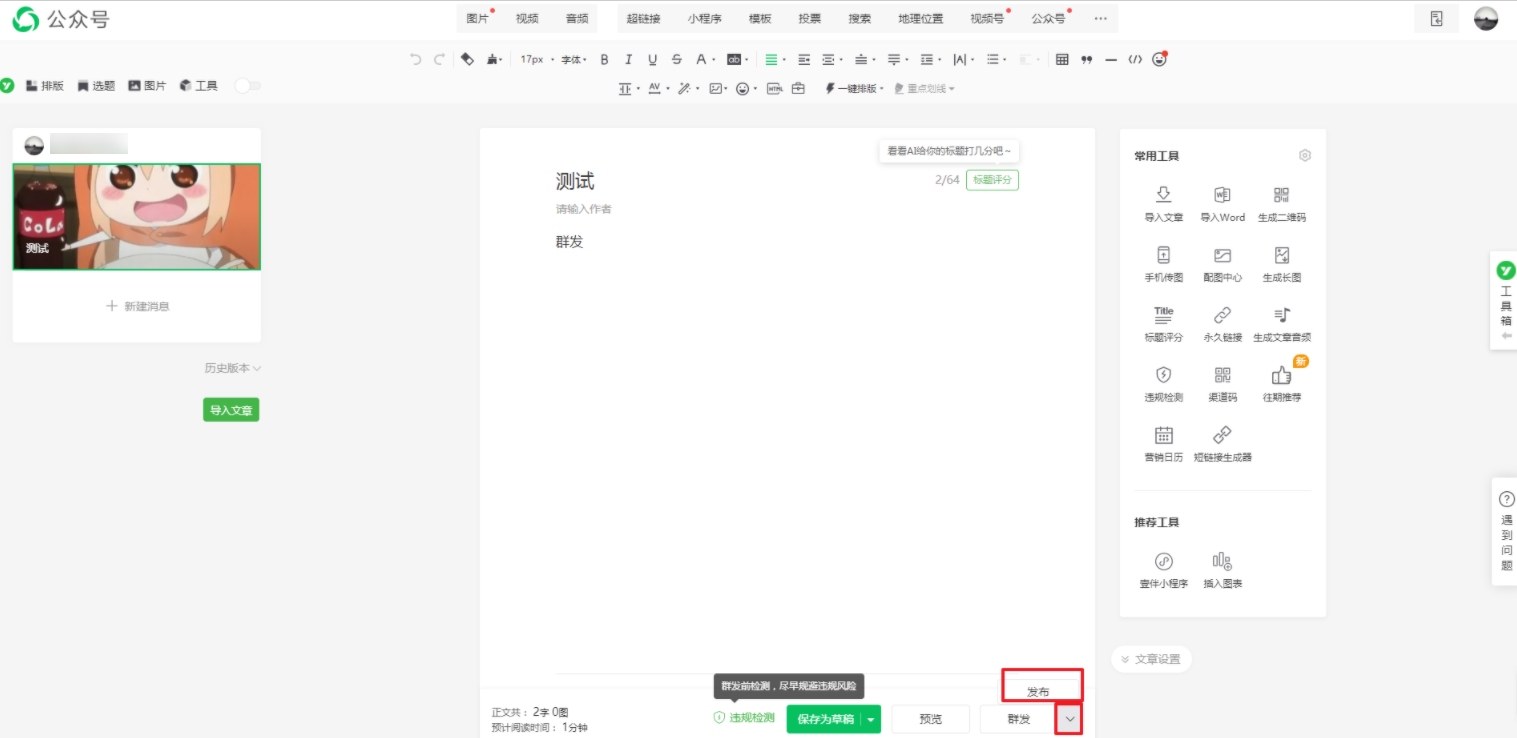Open 永久链接 tool

1222,324
